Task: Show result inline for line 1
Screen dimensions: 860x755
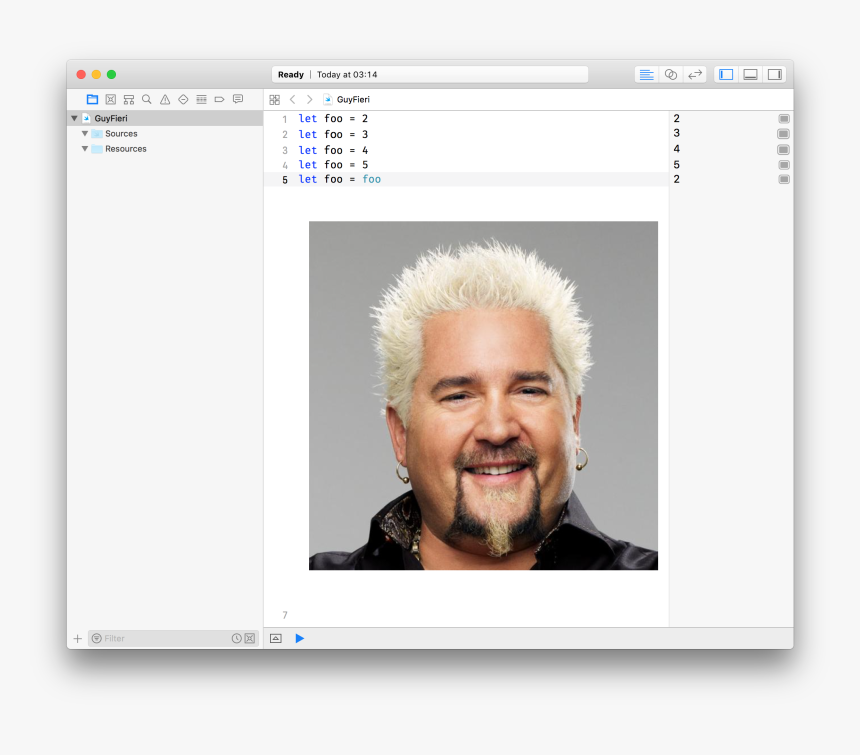Action: [x=784, y=119]
